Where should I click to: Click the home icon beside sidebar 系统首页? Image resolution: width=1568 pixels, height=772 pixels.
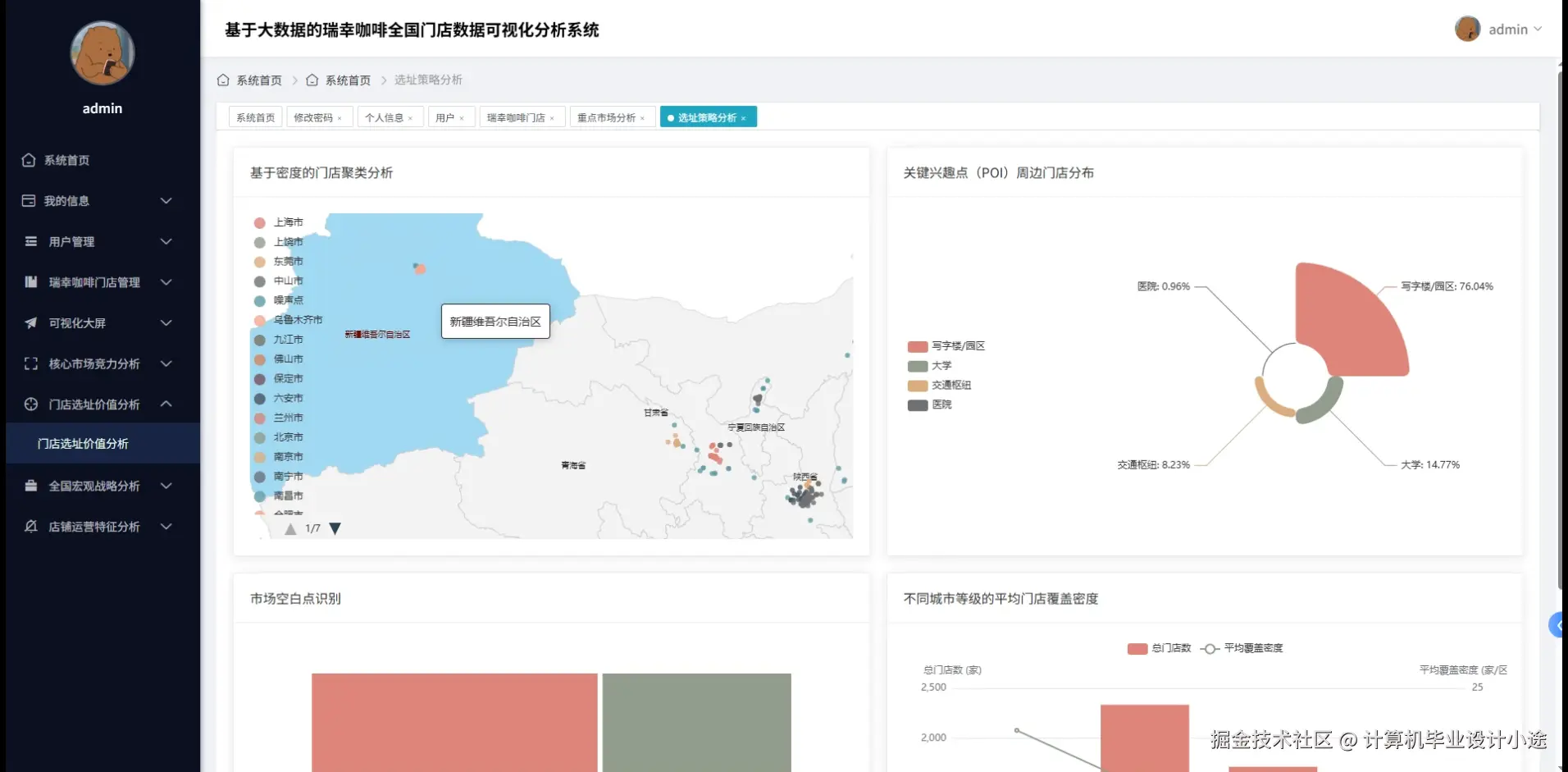(29, 160)
